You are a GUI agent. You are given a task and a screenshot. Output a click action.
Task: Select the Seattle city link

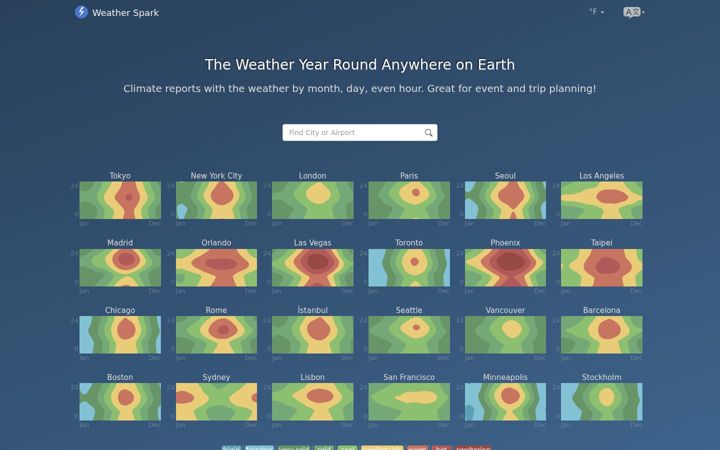click(x=409, y=310)
